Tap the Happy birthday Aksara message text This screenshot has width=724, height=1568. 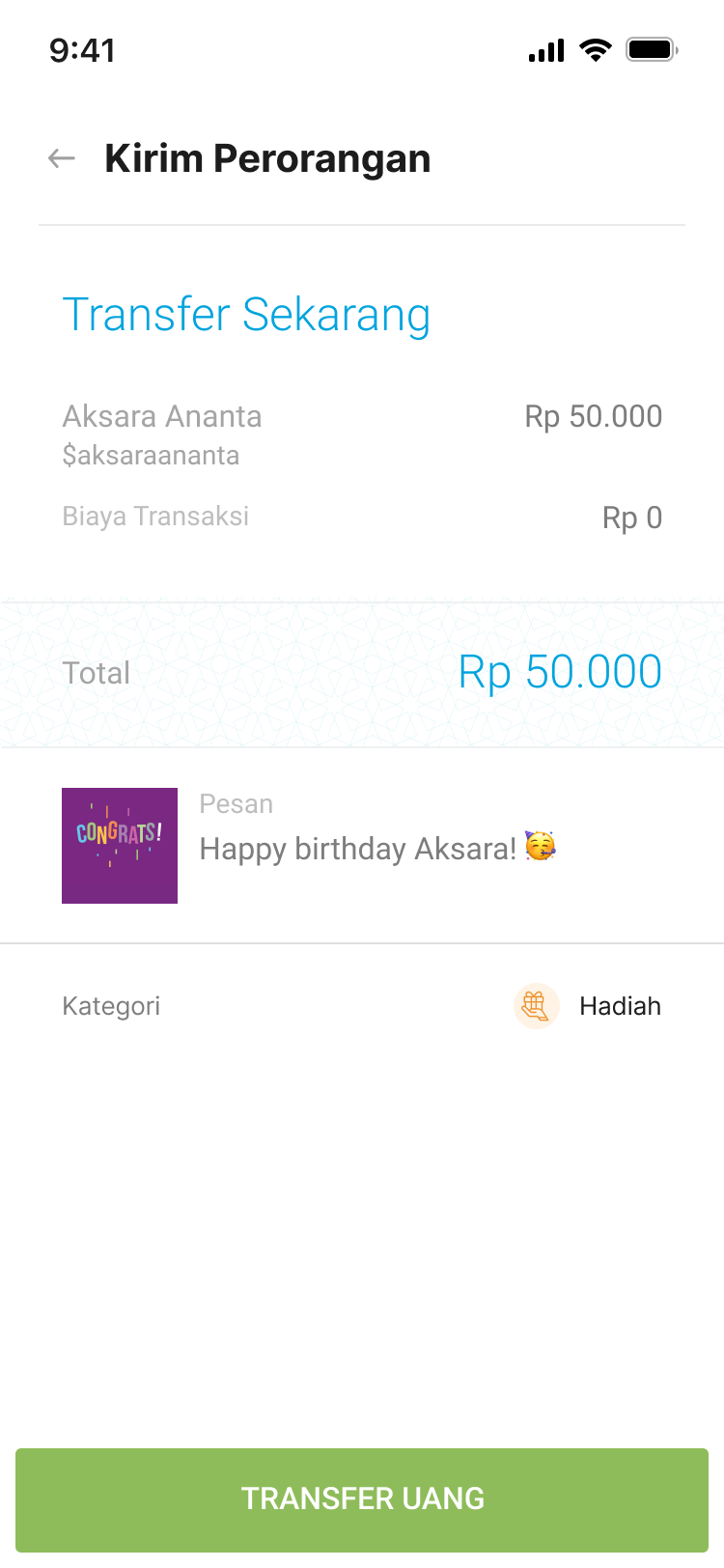click(x=357, y=849)
